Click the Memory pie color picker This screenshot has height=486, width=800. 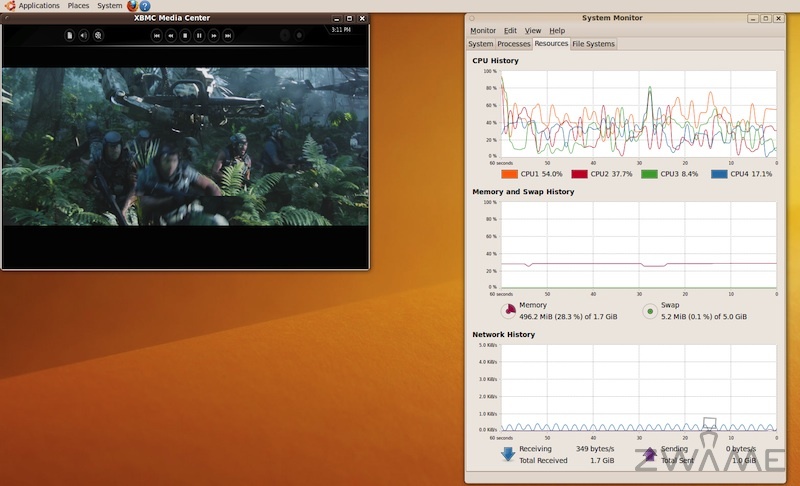[509, 311]
